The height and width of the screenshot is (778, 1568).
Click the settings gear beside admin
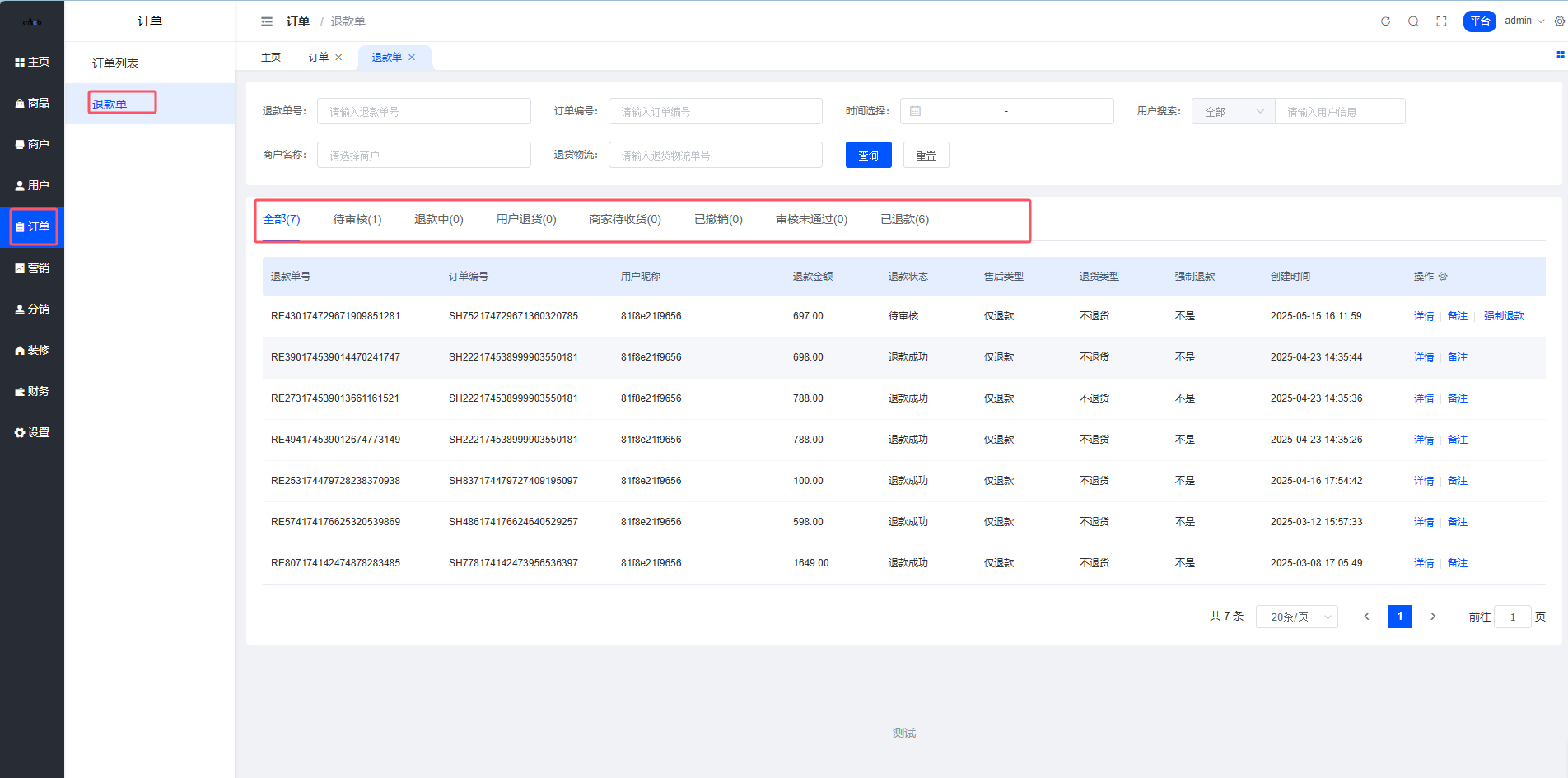(1559, 21)
